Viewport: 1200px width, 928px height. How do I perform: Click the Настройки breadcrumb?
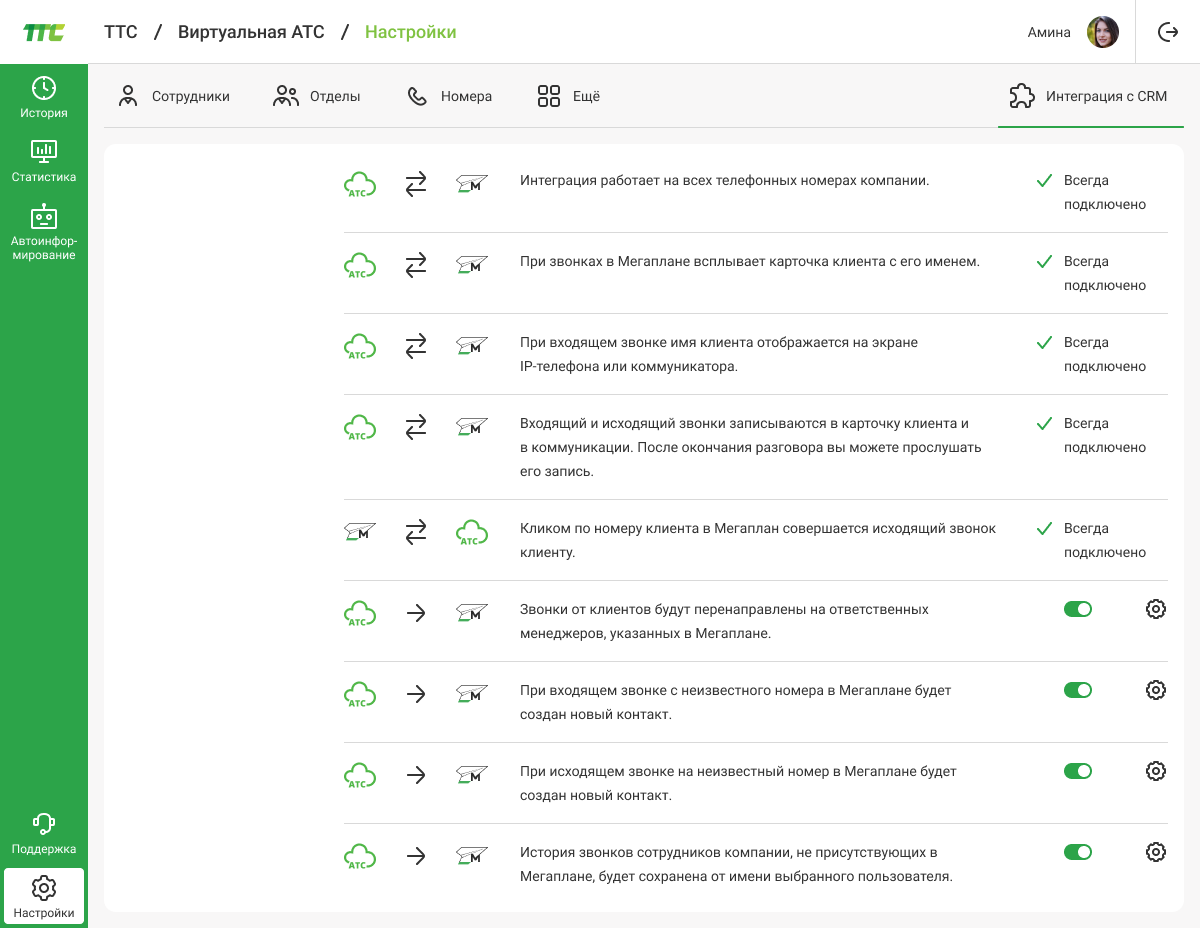tap(410, 32)
